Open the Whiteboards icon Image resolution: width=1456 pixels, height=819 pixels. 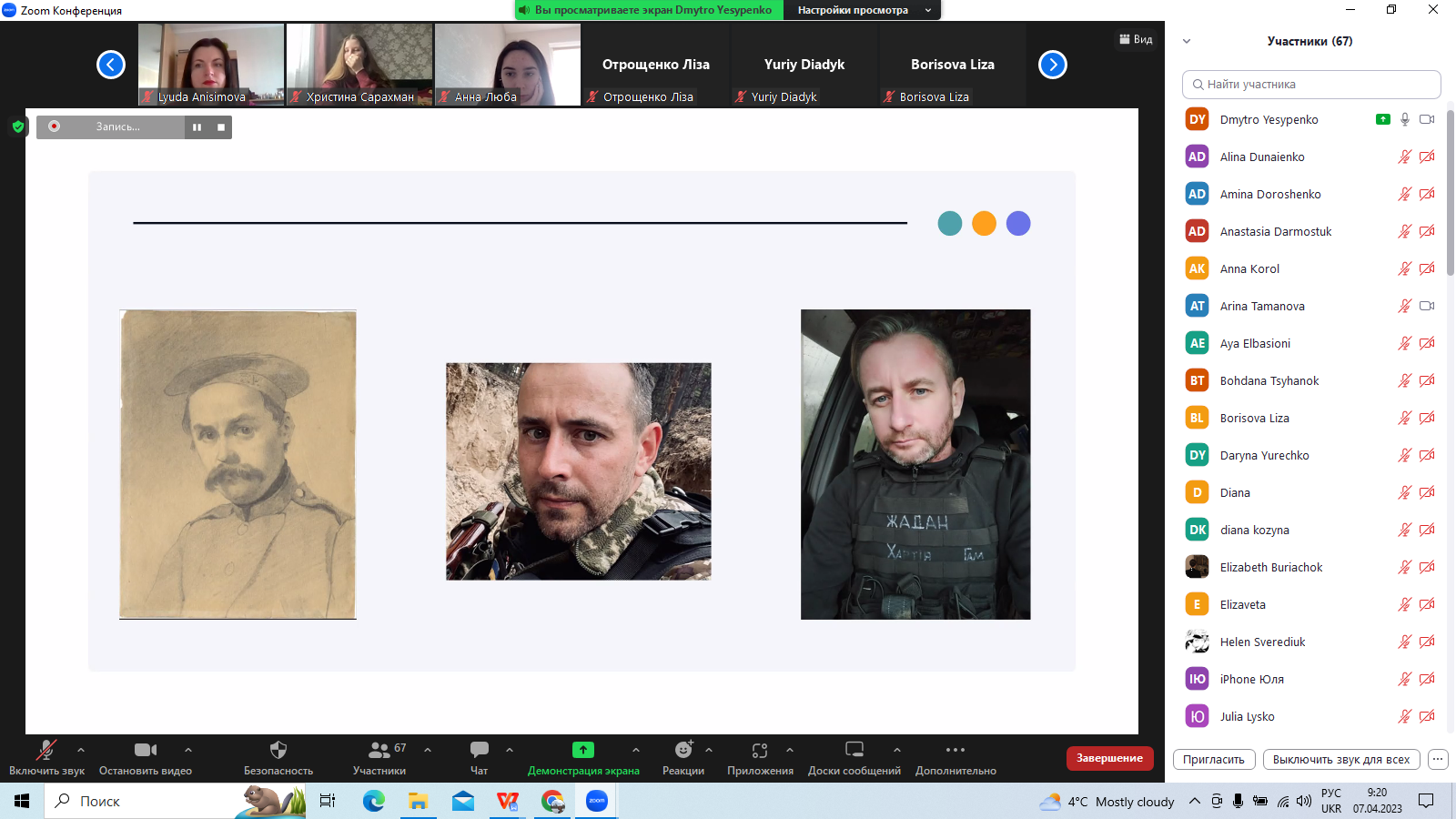[x=854, y=751]
